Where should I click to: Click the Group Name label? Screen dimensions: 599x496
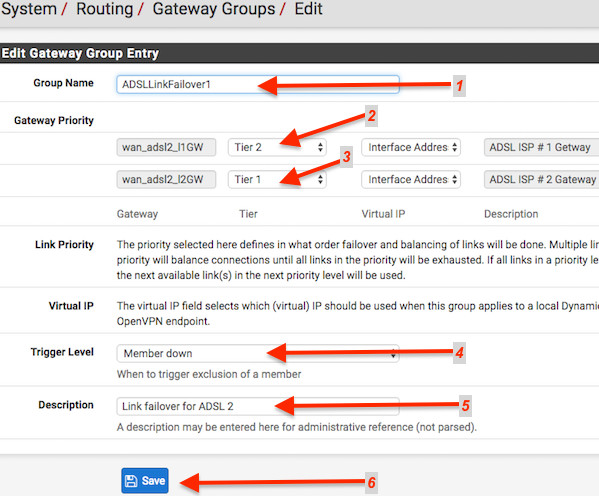tap(63, 83)
